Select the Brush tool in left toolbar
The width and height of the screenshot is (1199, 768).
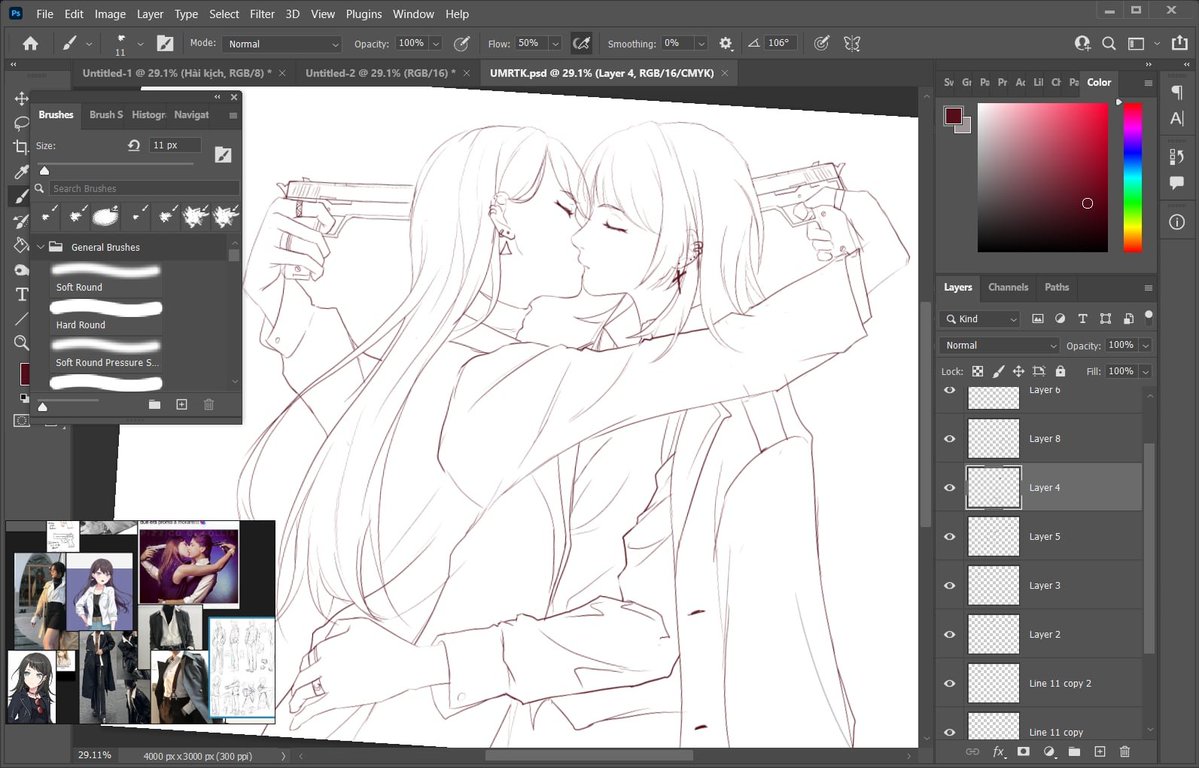(x=21, y=197)
